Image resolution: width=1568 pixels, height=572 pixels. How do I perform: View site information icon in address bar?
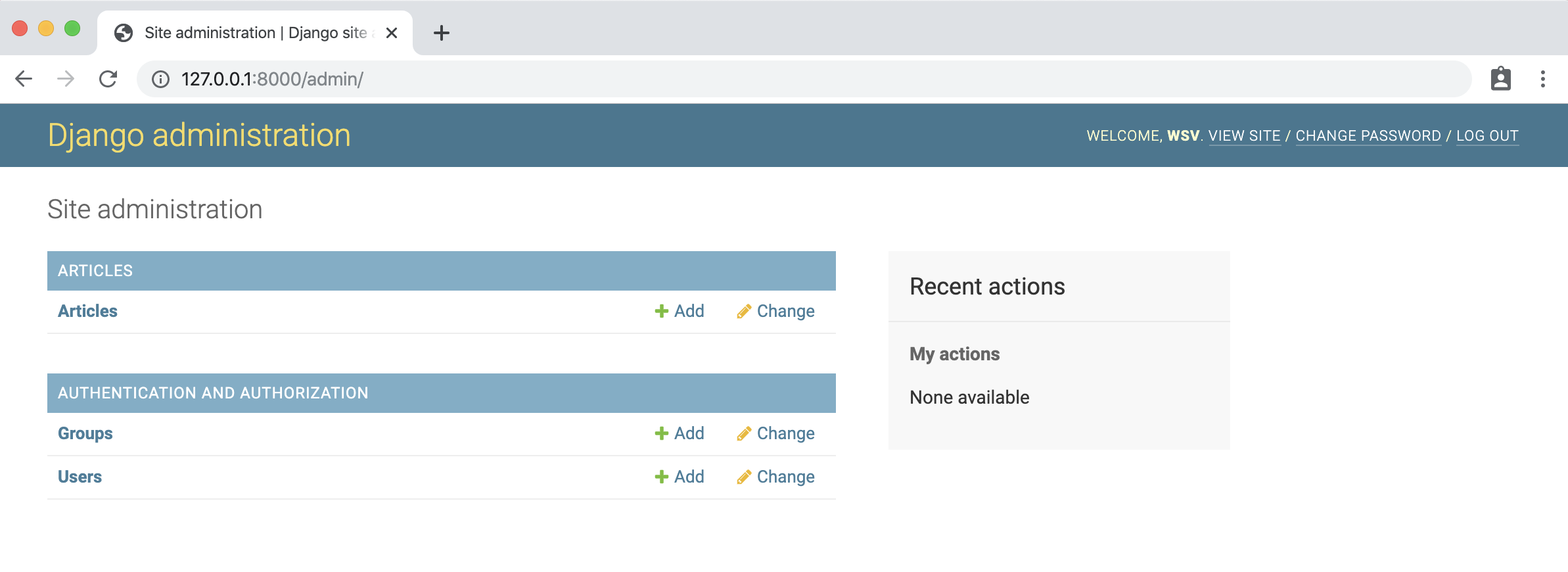(x=160, y=80)
